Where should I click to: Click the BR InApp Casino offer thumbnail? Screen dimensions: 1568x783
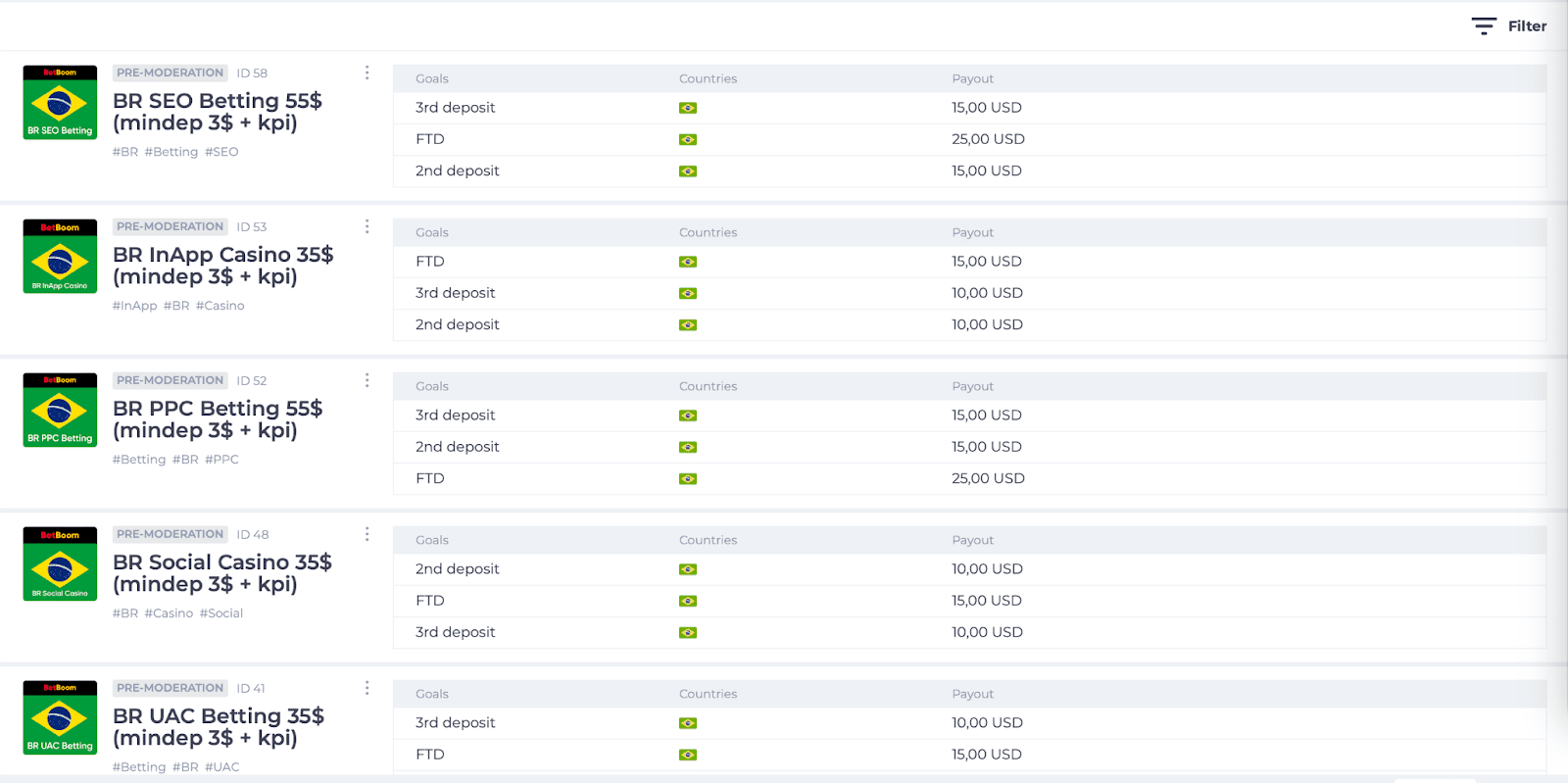[60, 256]
